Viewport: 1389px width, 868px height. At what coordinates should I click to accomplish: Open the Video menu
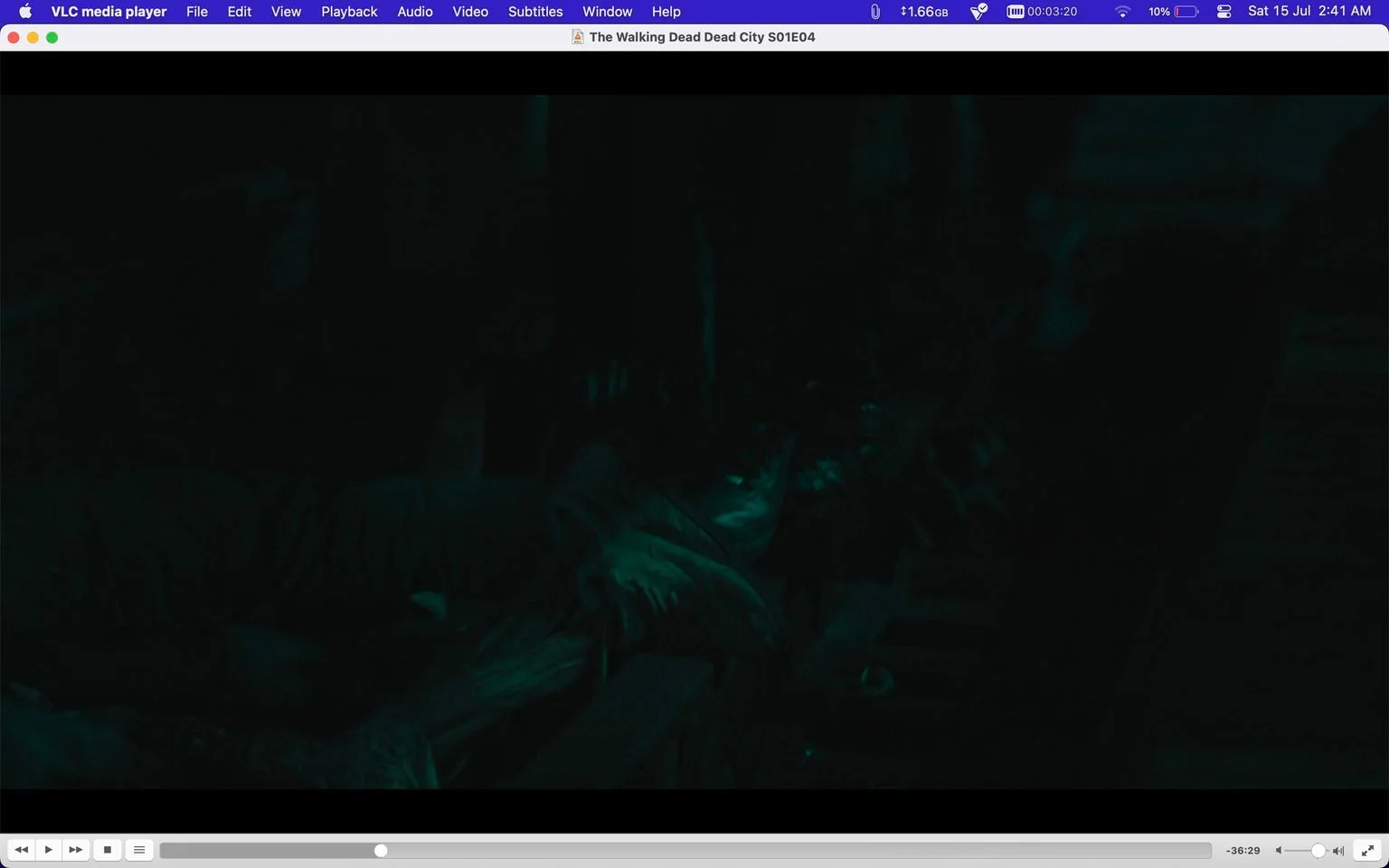[x=470, y=12]
